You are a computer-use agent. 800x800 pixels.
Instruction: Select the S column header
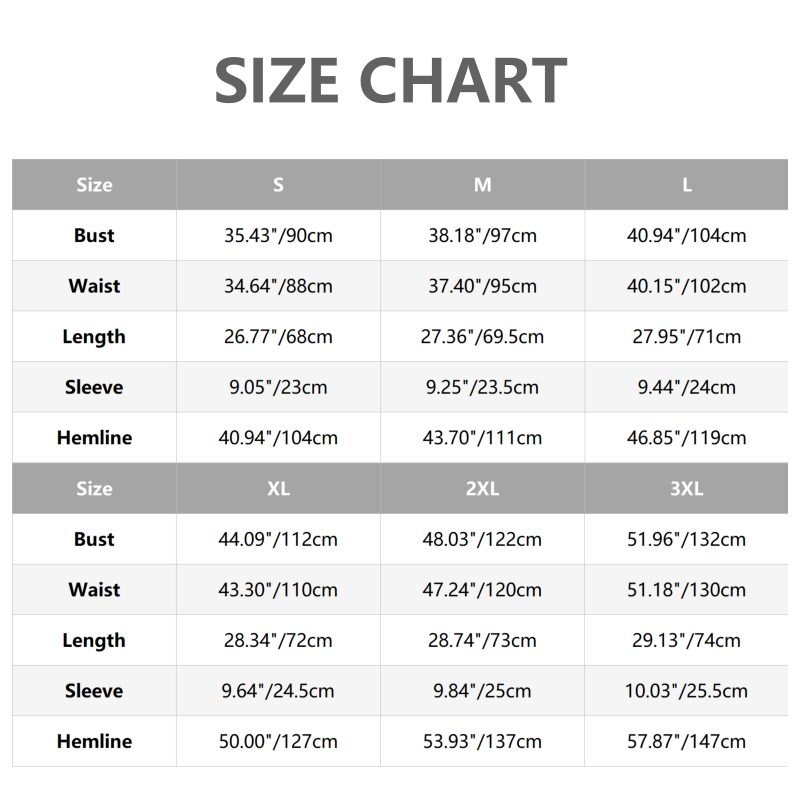[x=278, y=185]
